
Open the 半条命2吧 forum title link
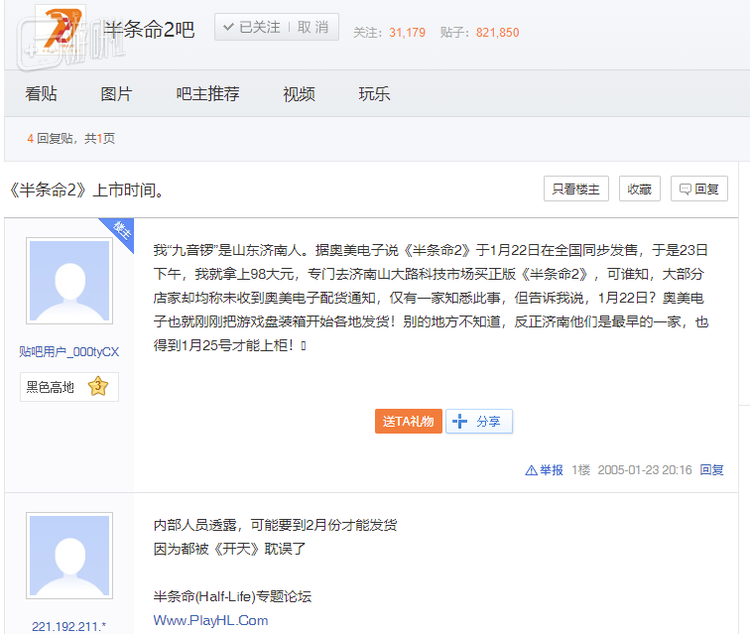149,30
